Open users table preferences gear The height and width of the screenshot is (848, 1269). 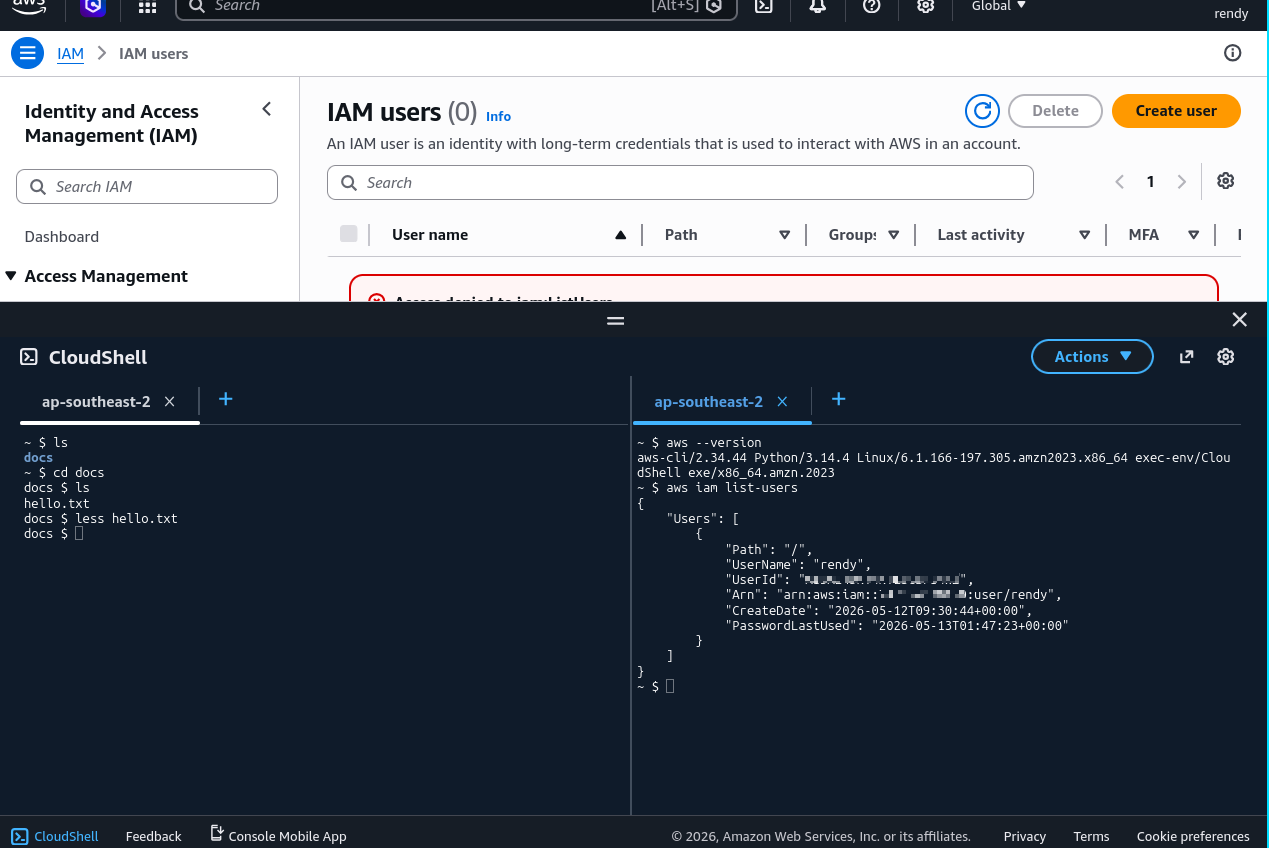tap(1226, 181)
